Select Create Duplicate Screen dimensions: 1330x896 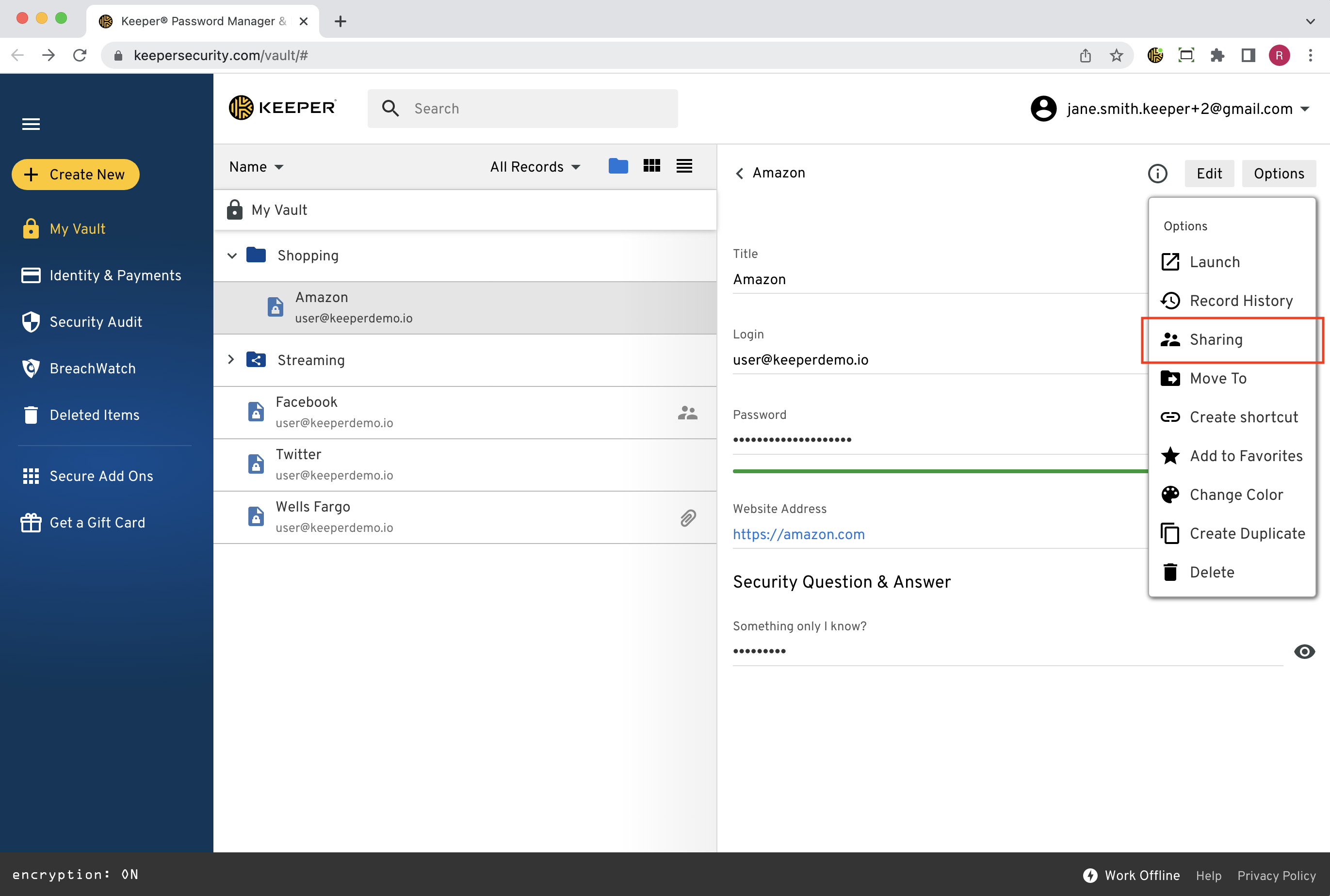pyautogui.click(x=1233, y=534)
